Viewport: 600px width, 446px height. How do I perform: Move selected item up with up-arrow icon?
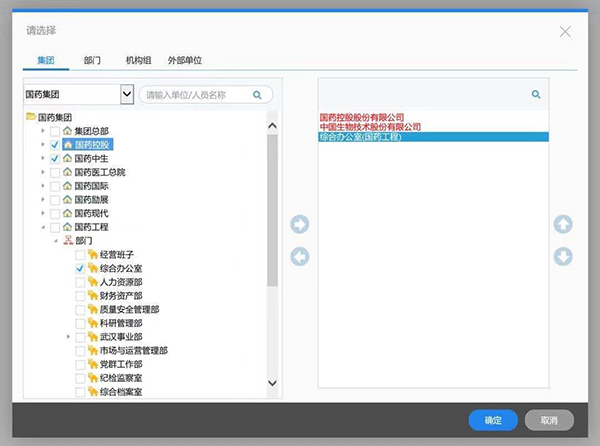563,224
